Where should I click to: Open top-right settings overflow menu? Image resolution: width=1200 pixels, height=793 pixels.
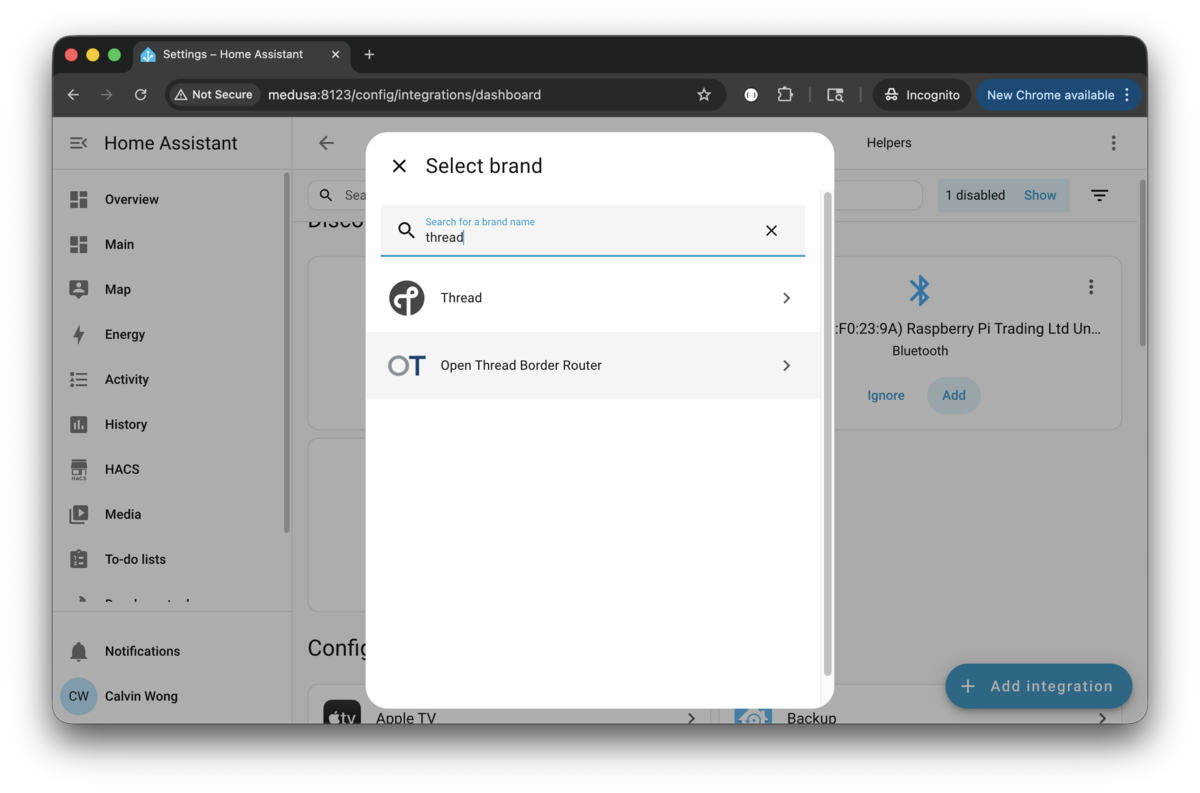[1113, 143]
